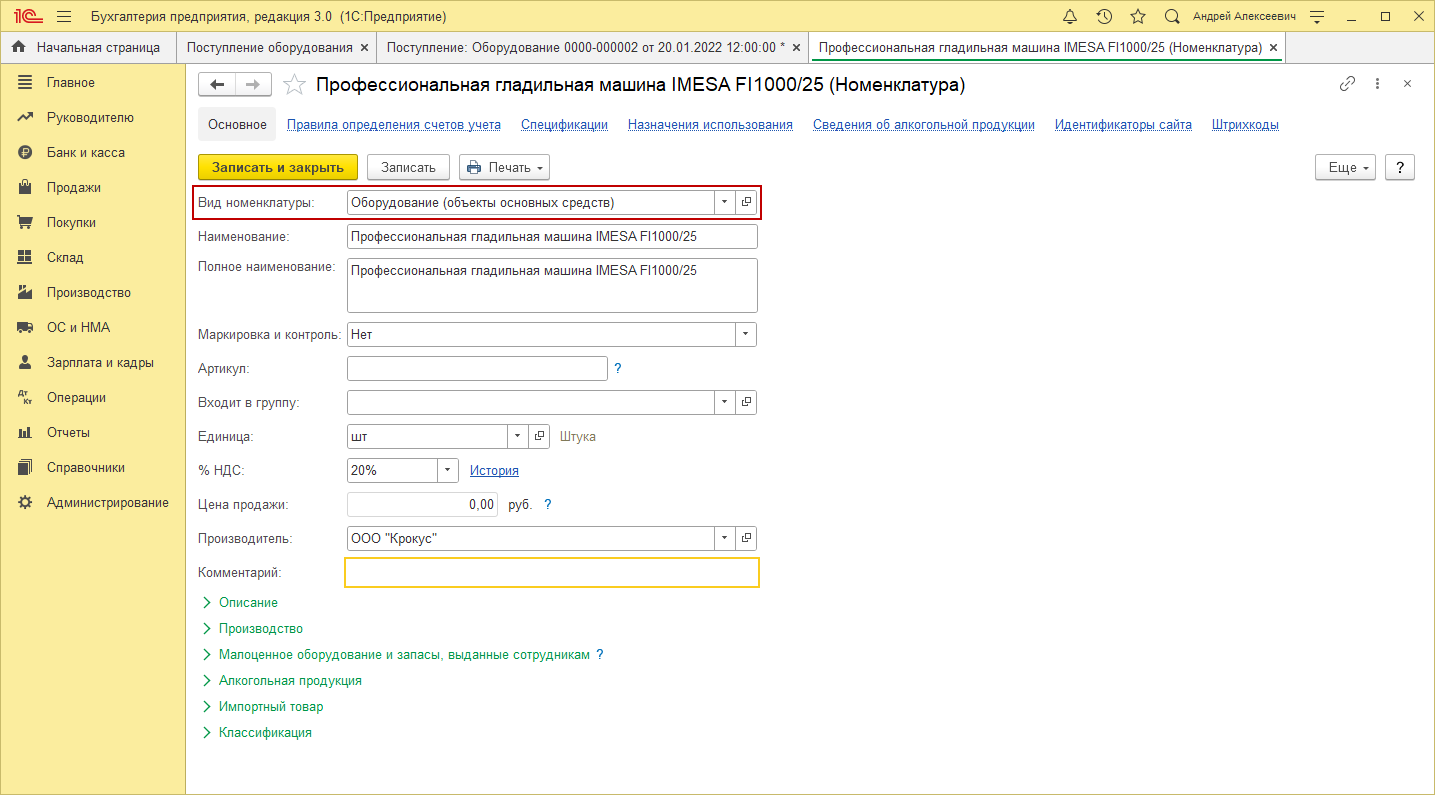Open Спецификации link
The width and height of the screenshot is (1435, 795).
[564, 125]
